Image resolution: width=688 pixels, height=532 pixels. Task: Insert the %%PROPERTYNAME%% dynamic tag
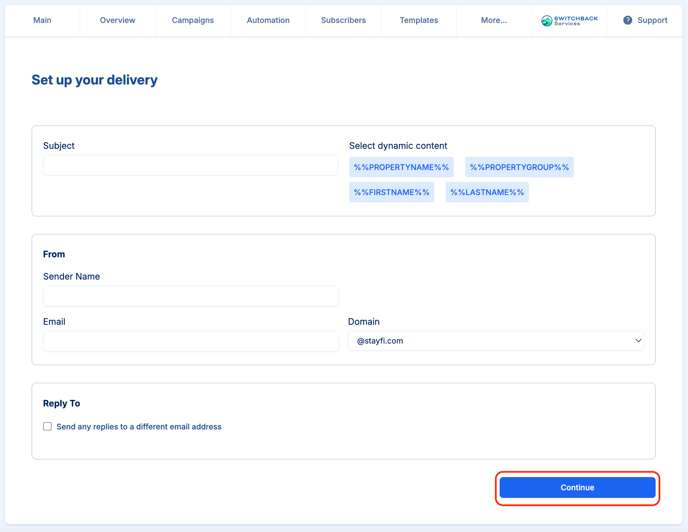coord(401,167)
